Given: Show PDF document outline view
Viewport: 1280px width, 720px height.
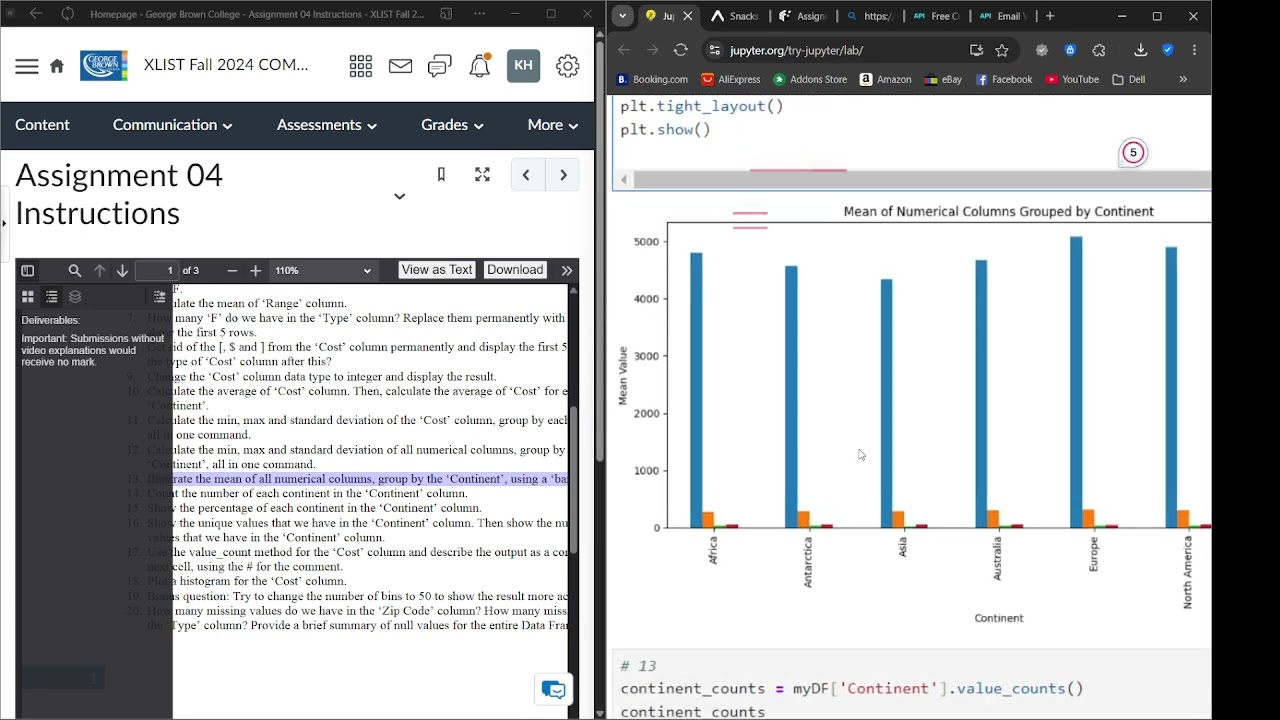Looking at the screenshot, I should pyautogui.click(x=52, y=297).
